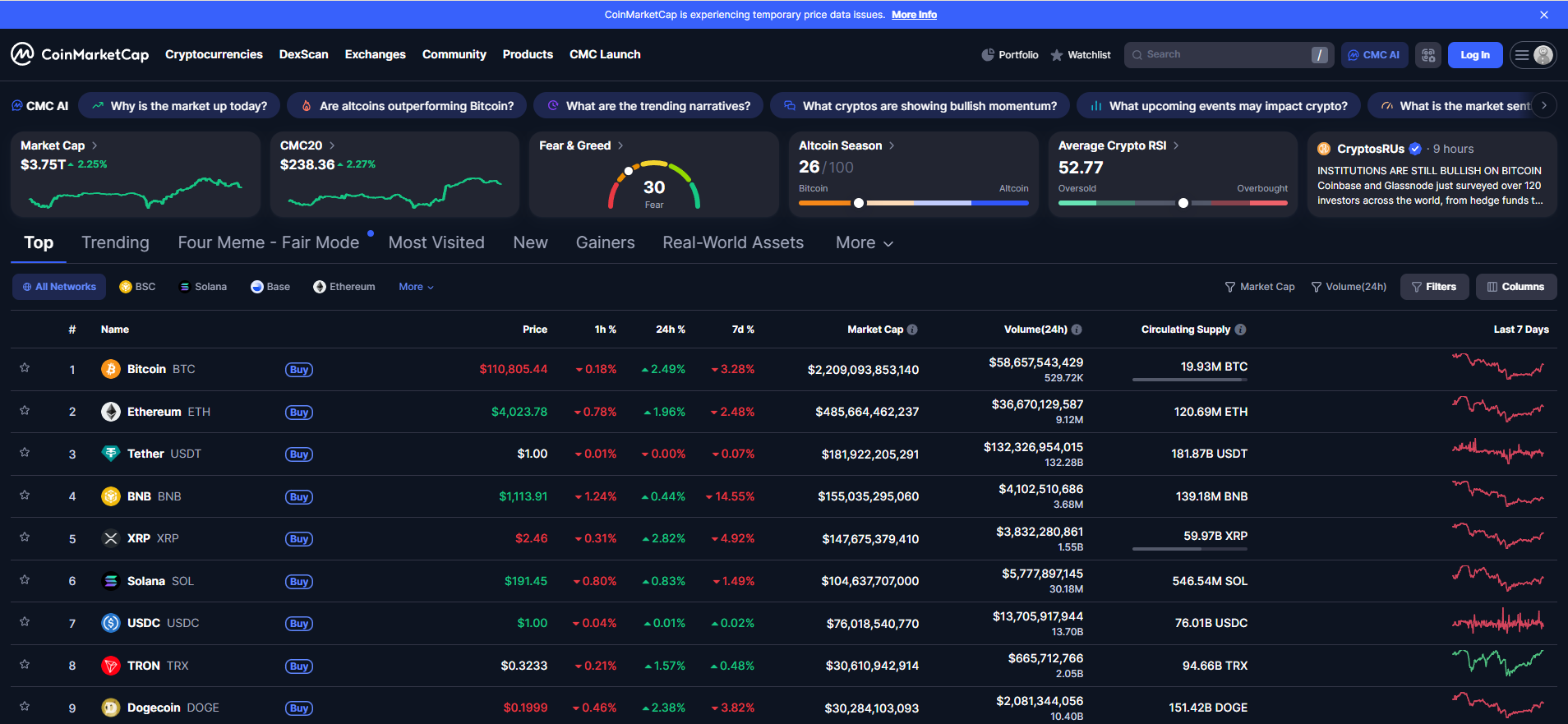Click the Average Crypto RSI slider indicator
Image resolution: width=1568 pixels, height=724 pixels.
click(x=1183, y=203)
